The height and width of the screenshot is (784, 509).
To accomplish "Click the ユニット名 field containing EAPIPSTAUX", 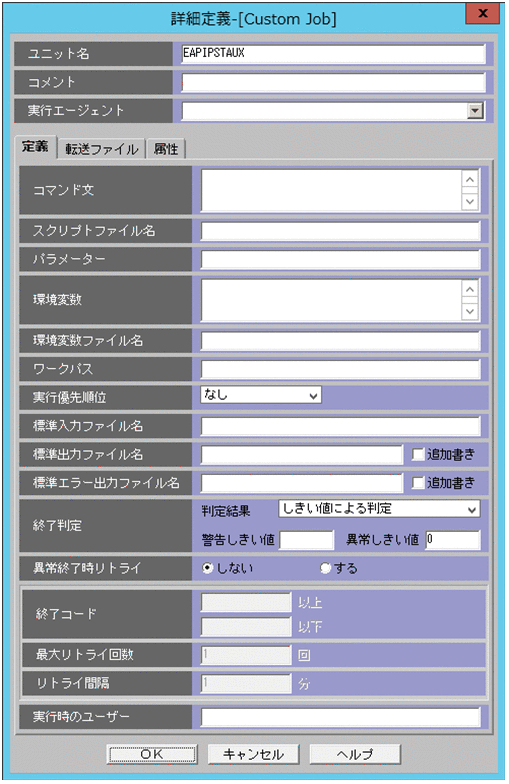I will 333,54.
